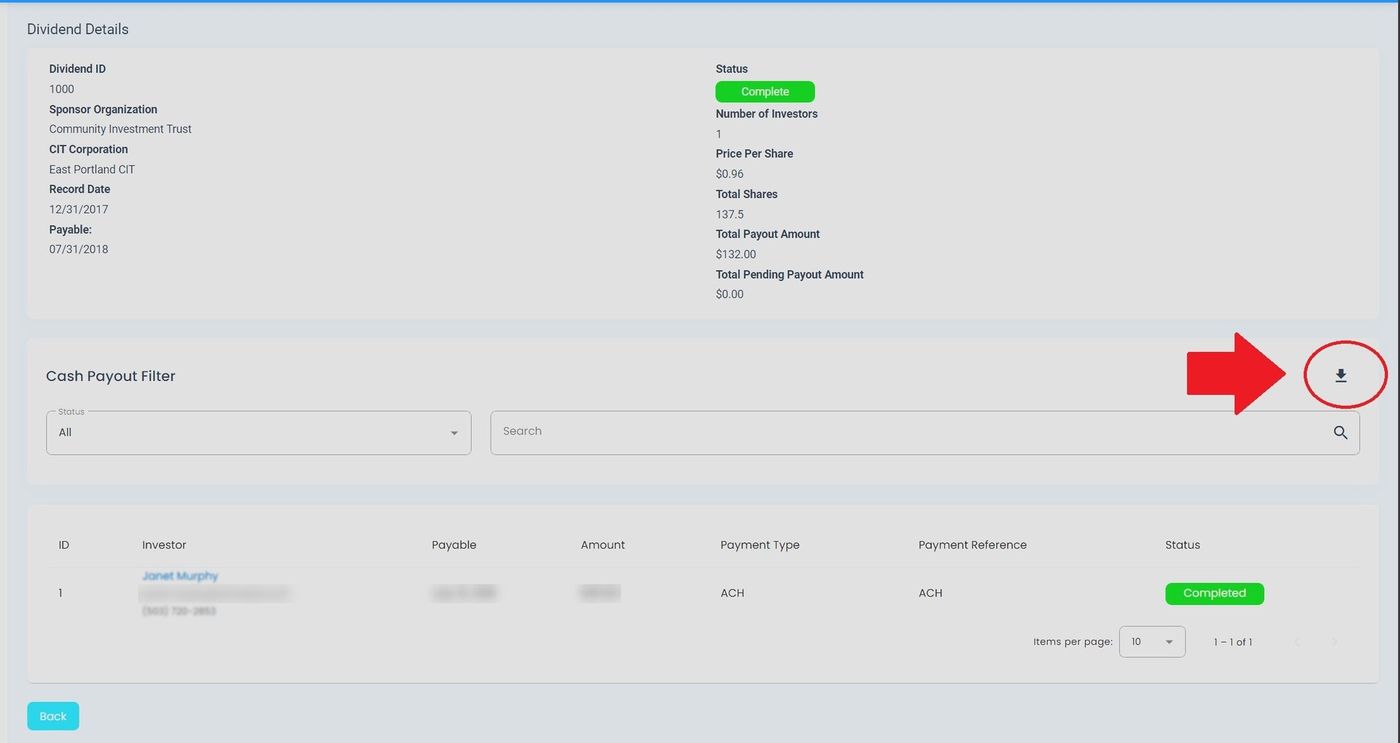The height and width of the screenshot is (743, 1400).
Task: Click the 1 – 1 of 1 pagination label
Action: 1232,642
